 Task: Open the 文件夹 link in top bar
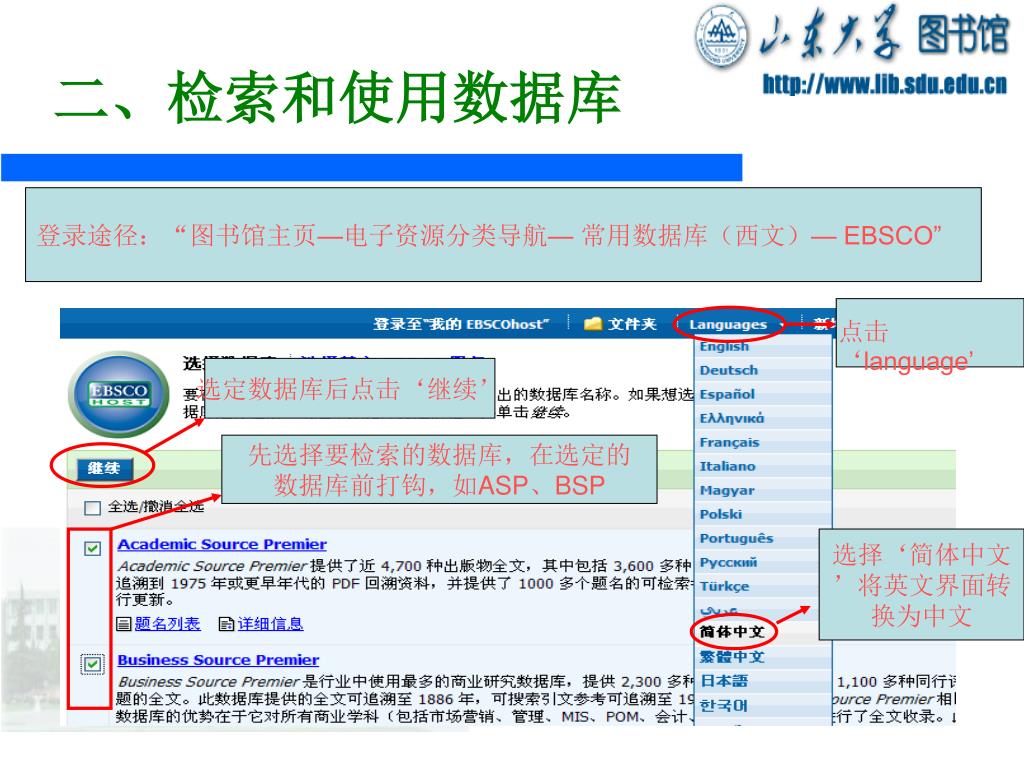[x=632, y=324]
